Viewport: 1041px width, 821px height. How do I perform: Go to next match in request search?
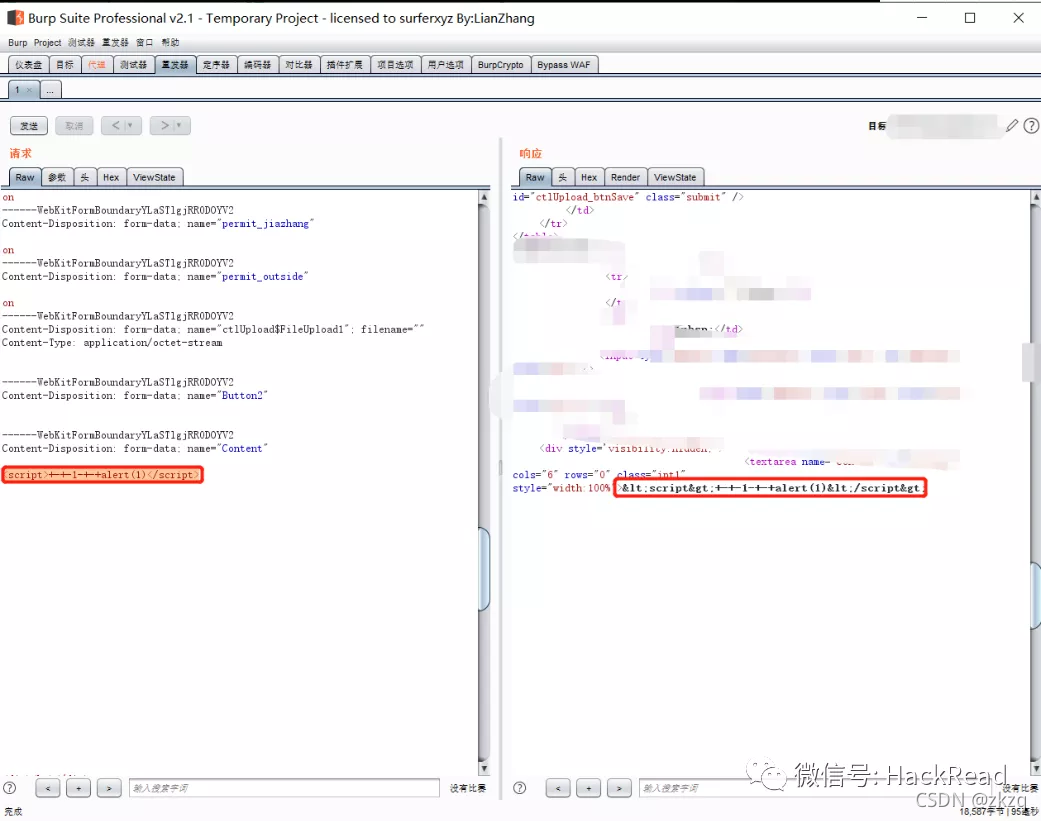[109, 788]
